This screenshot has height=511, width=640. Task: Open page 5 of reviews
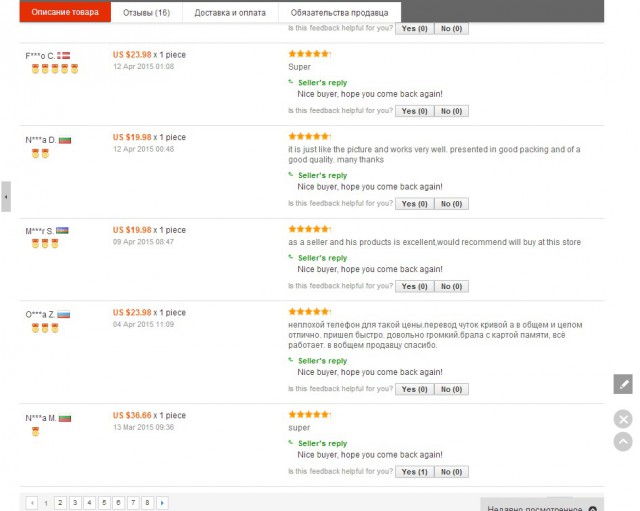[104, 502]
